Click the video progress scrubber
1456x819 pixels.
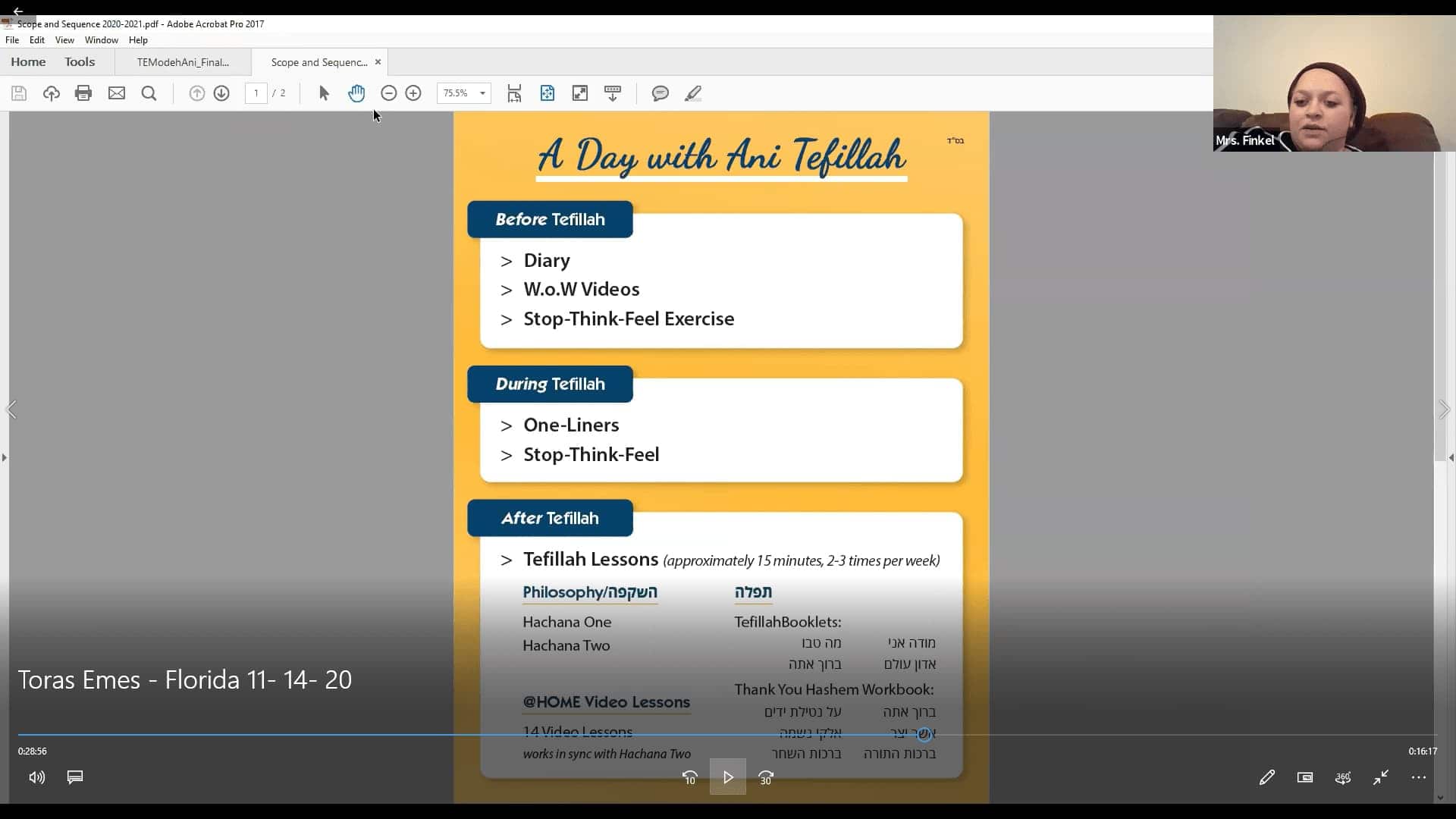(x=924, y=734)
